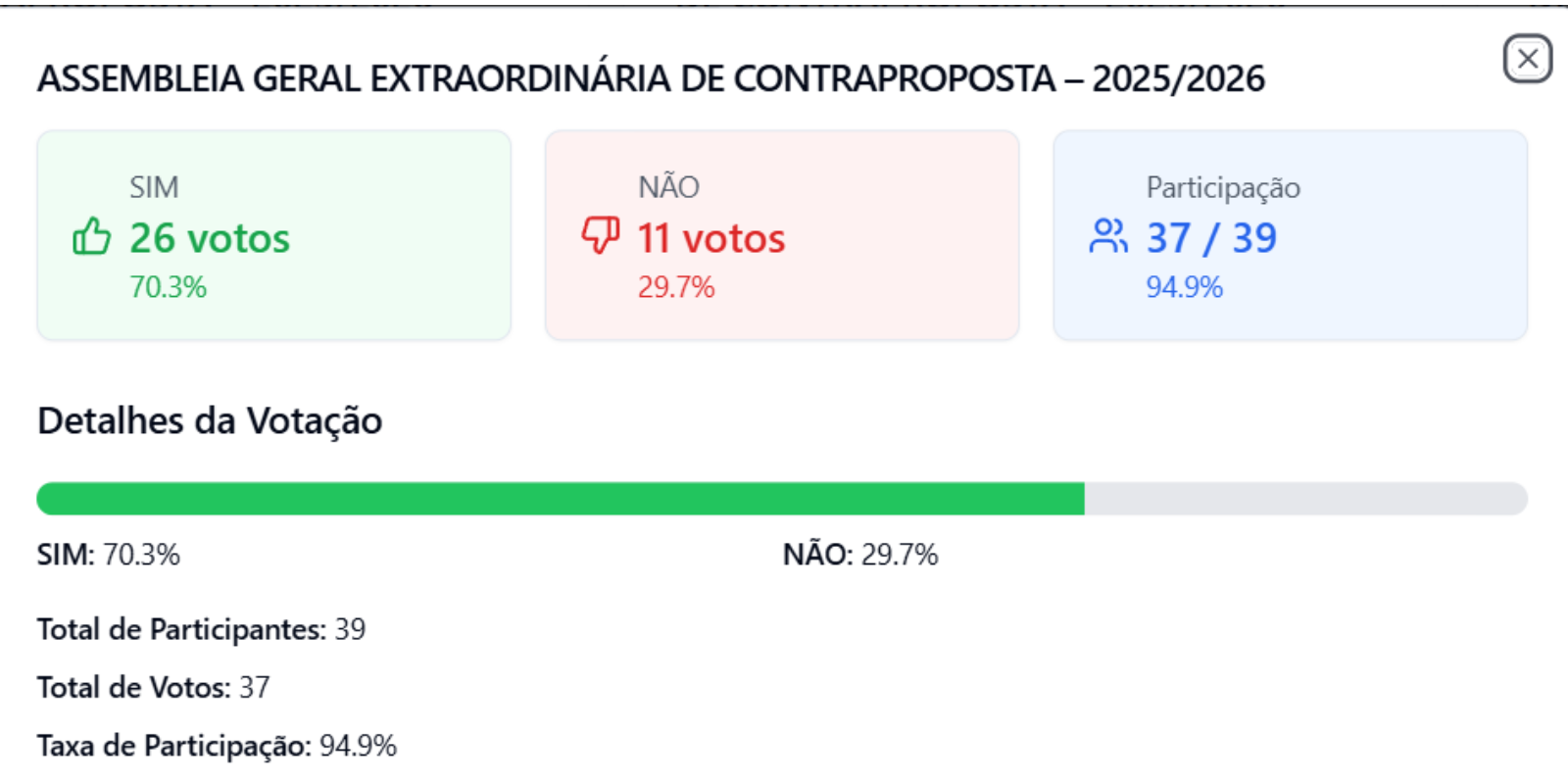The height and width of the screenshot is (784, 1568).
Task: Click the 94.9% percentage in Participação card
Action: click(1185, 287)
